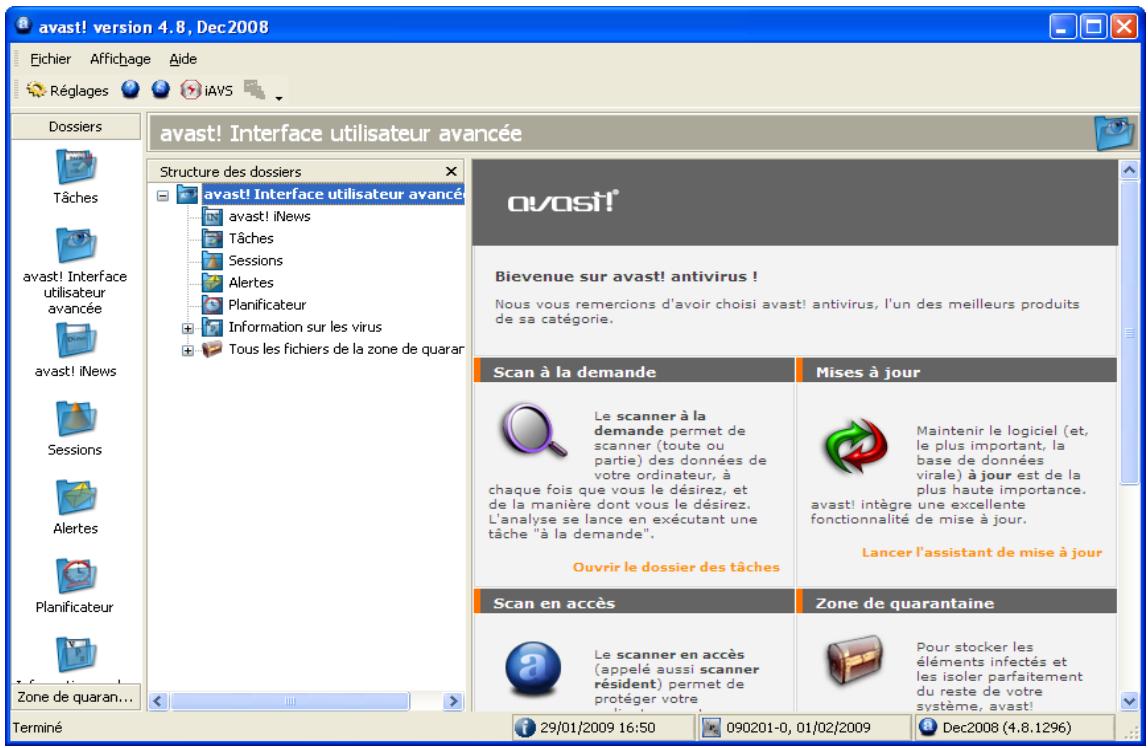Screen dimensions: 1148x748
Task: Select Alertes in folder tree
Action: tap(251, 283)
